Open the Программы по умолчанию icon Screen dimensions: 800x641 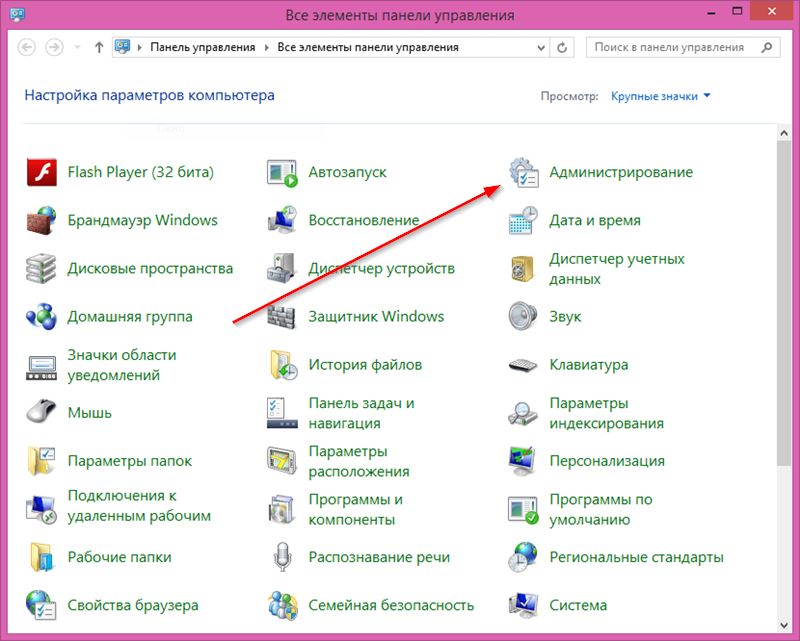click(523, 509)
